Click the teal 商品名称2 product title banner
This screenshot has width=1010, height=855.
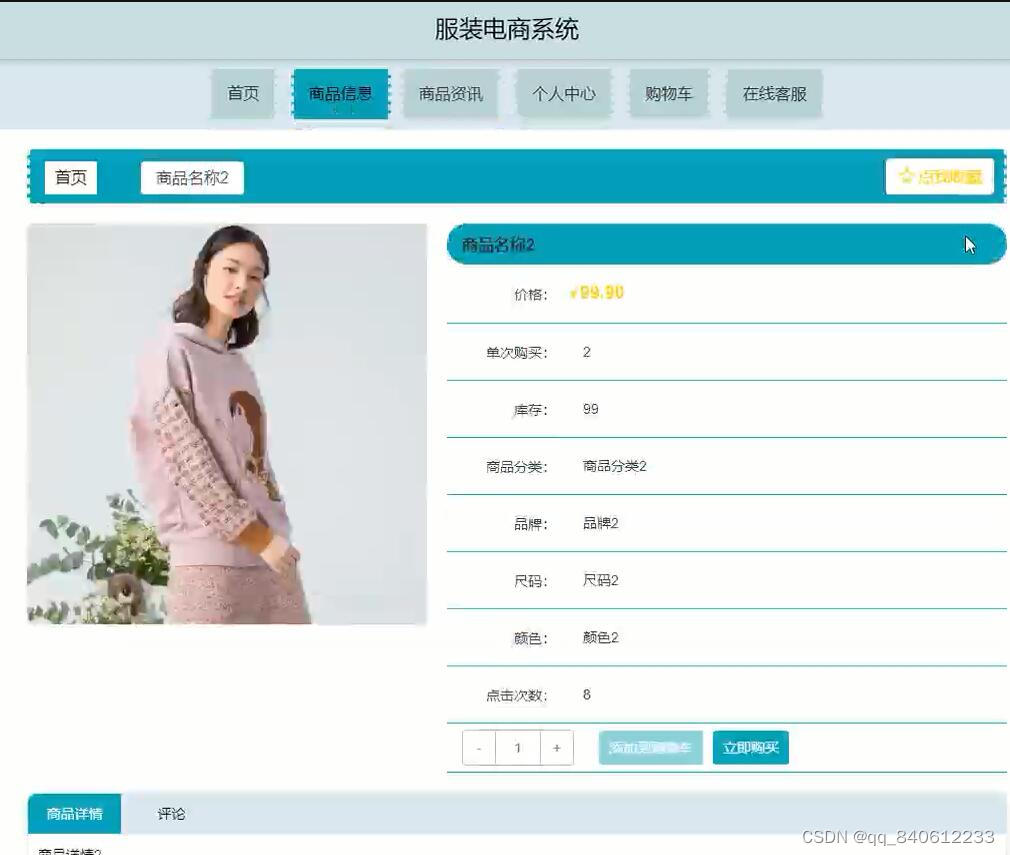click(x=725, y=244)
